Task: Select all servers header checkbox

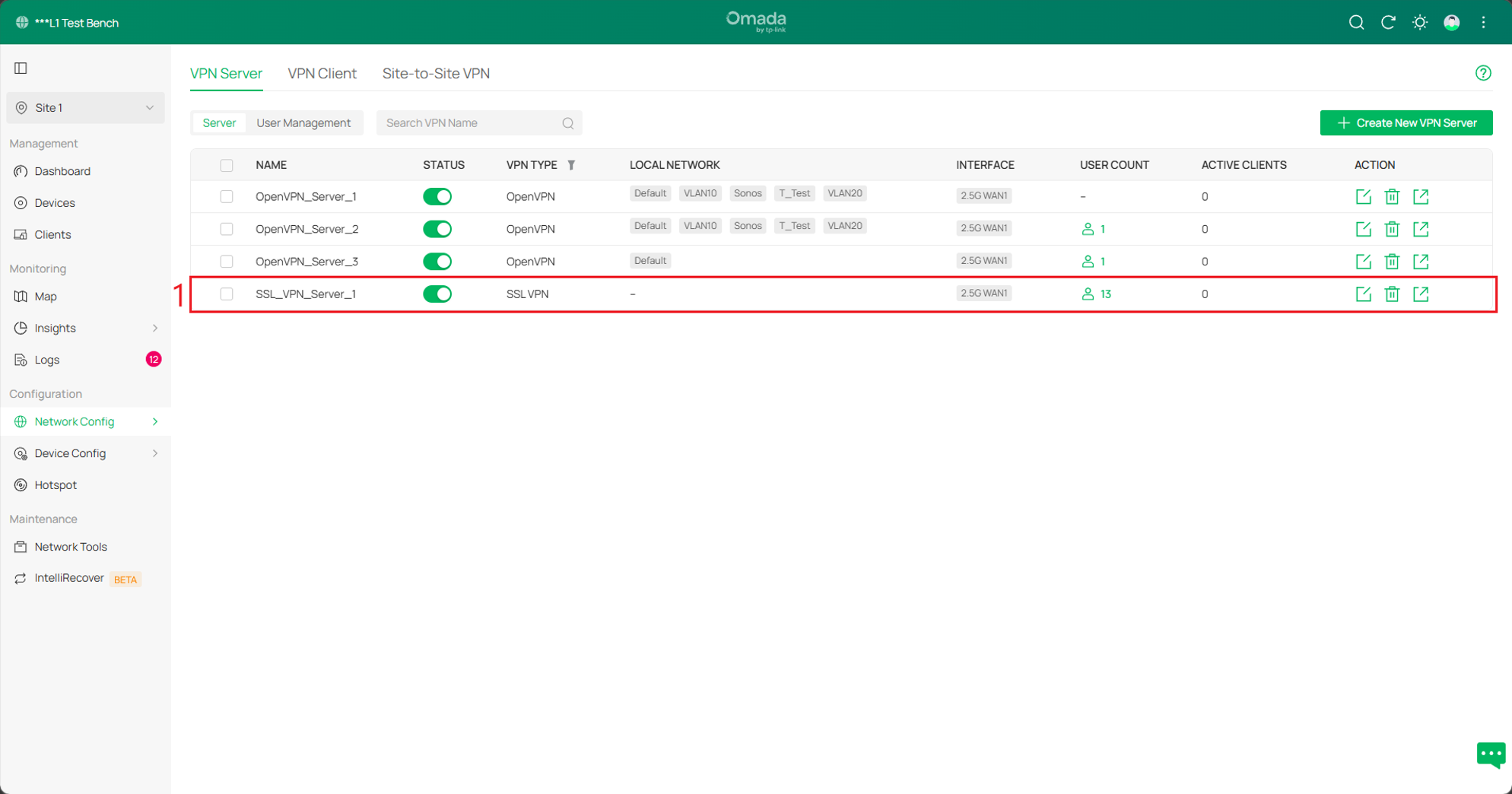Action: 227,165
